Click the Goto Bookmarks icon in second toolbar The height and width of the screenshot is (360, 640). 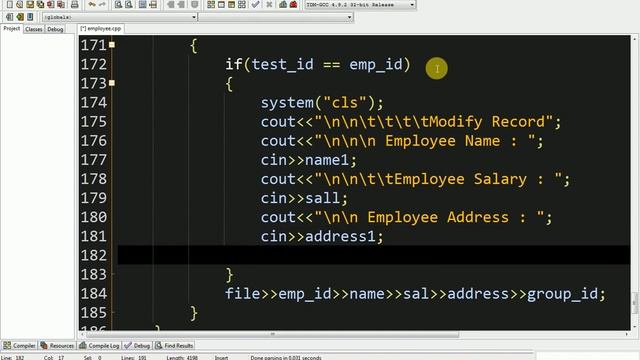coord(30,17)
